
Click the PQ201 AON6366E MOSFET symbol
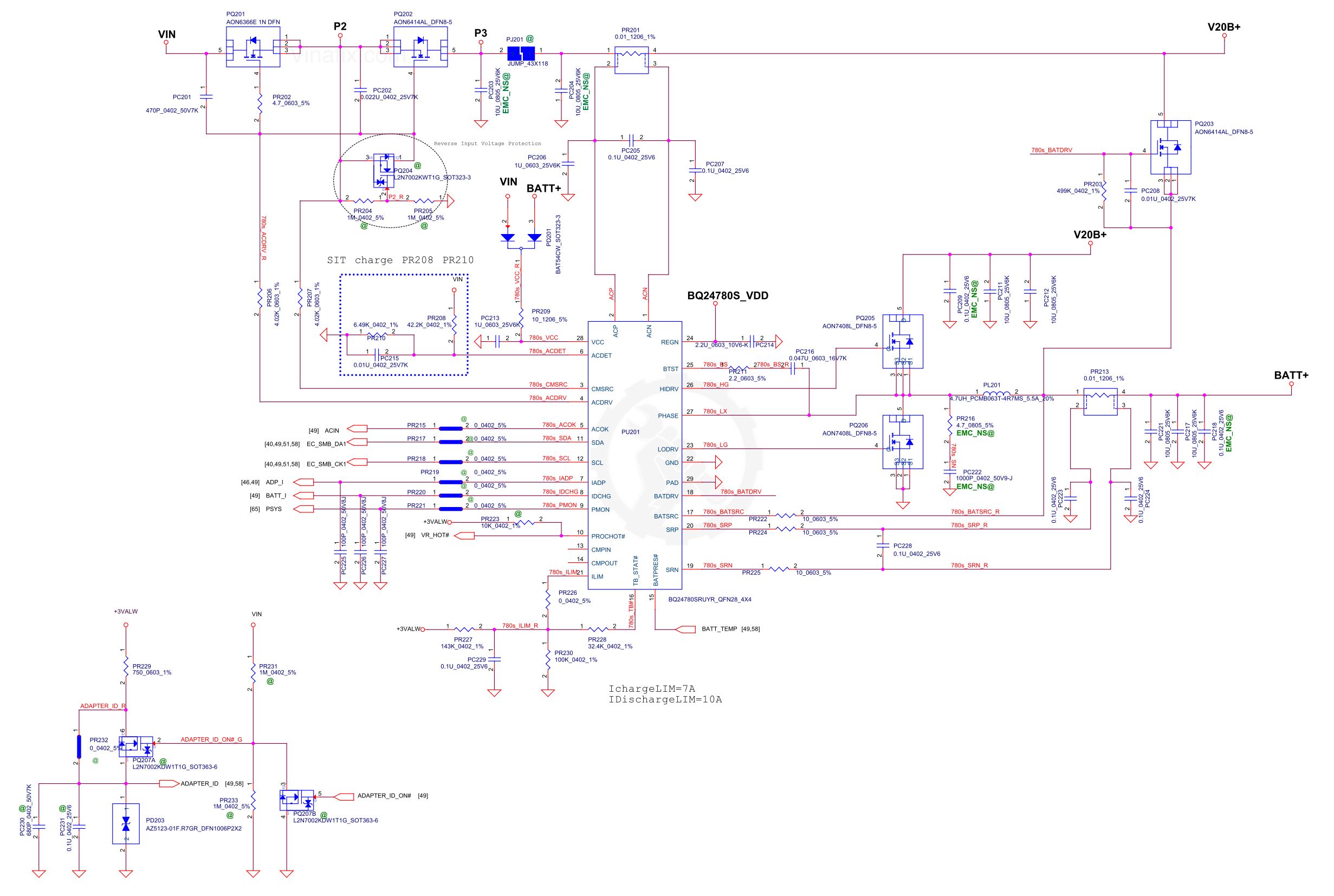point(252,47)
